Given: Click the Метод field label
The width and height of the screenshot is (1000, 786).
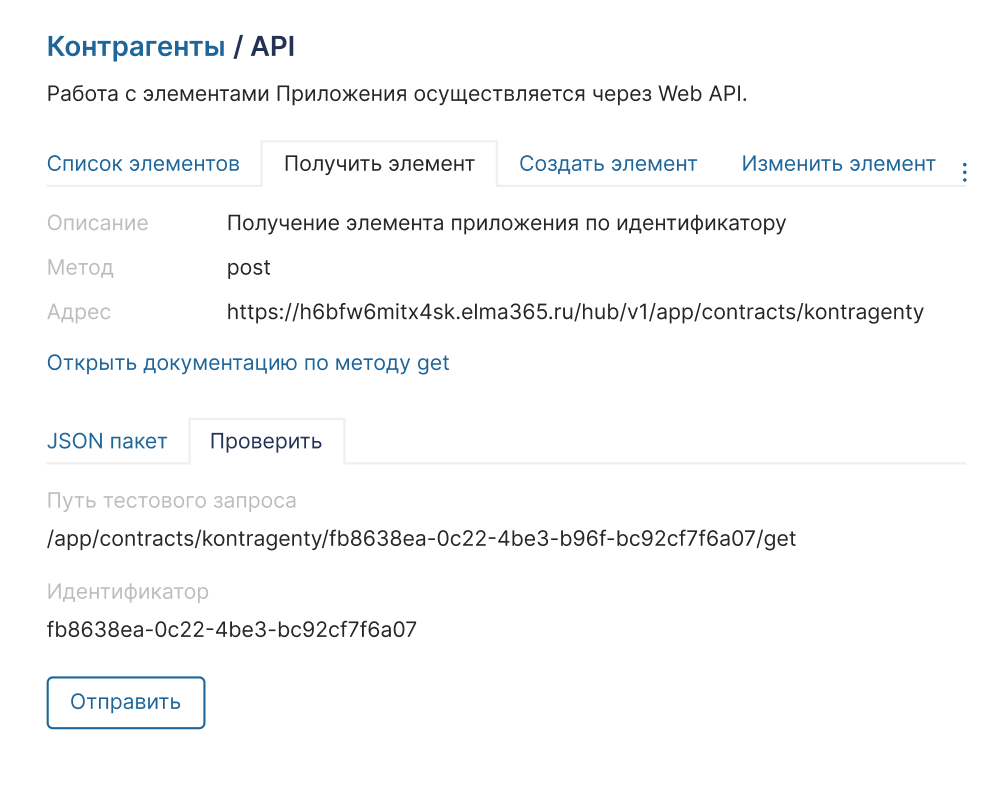Looking at the screenshot, I should (x=80, y=268).
